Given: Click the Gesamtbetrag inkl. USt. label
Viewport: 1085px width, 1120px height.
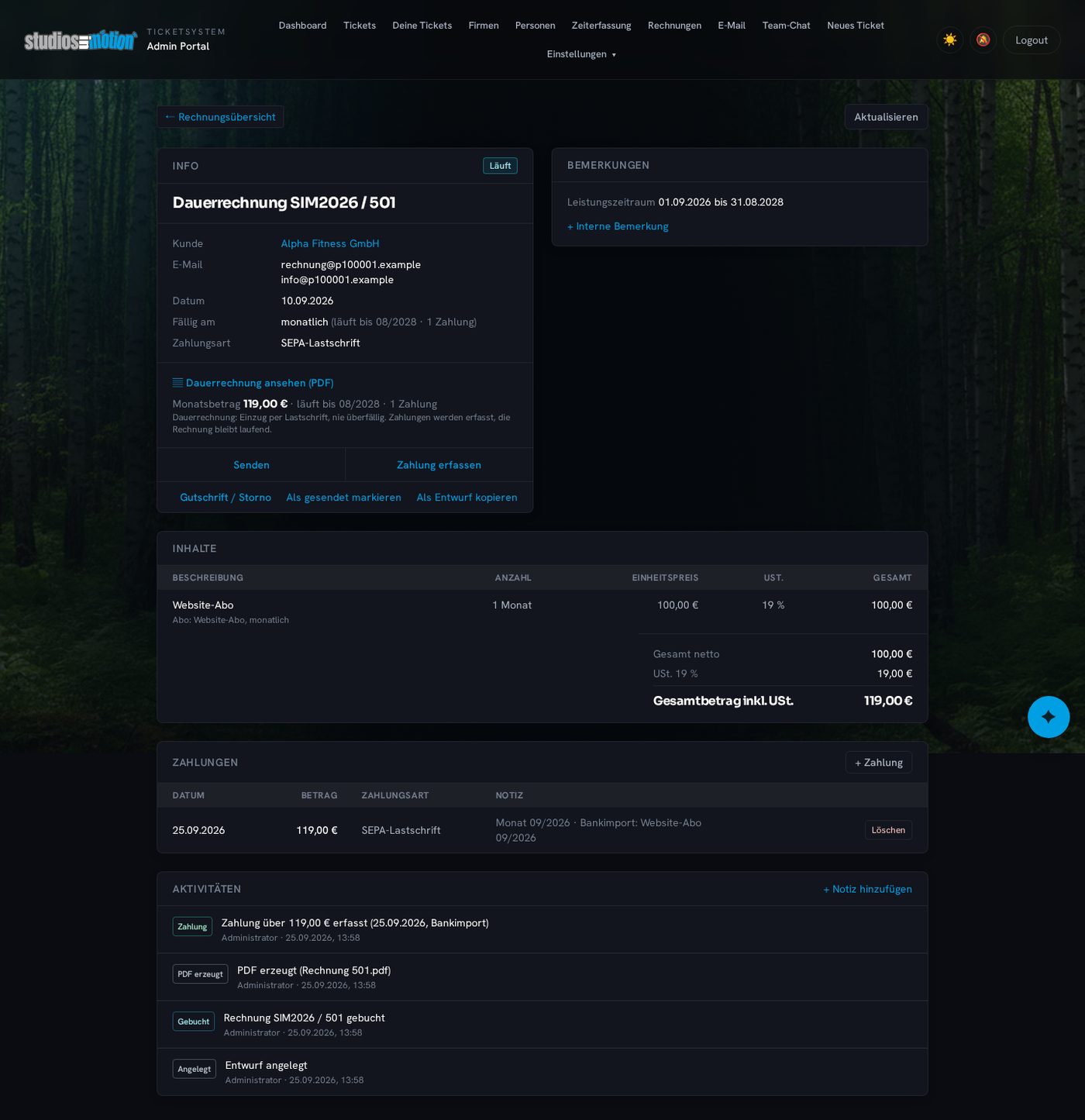Looking at the screenshot, I should tap(723, 701).
